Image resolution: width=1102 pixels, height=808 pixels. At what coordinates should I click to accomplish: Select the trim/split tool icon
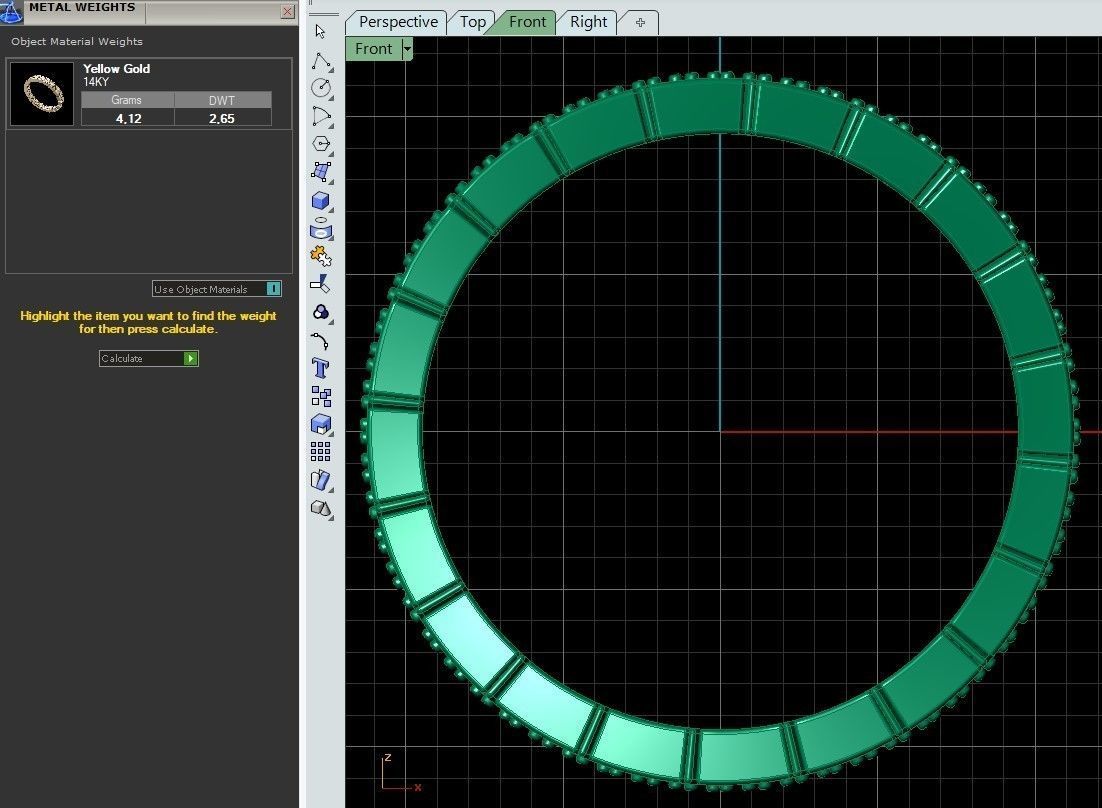click(321, 285)
